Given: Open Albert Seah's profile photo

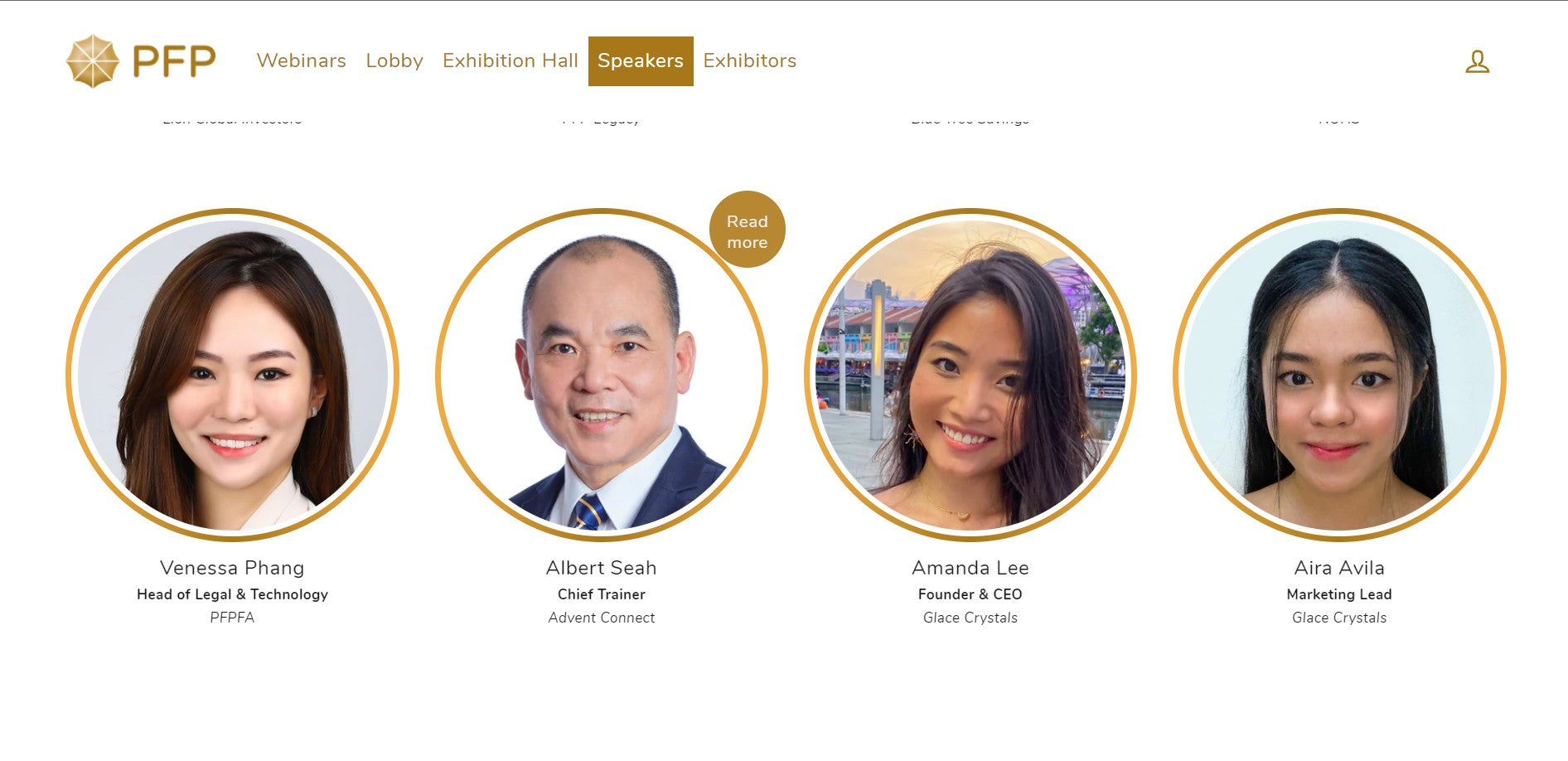Looking at the screenshot, I should click(602, 375).
